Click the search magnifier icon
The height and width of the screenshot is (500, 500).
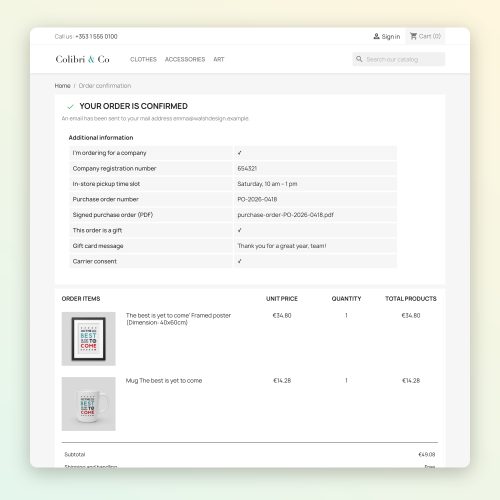click(x=359, y=59)
